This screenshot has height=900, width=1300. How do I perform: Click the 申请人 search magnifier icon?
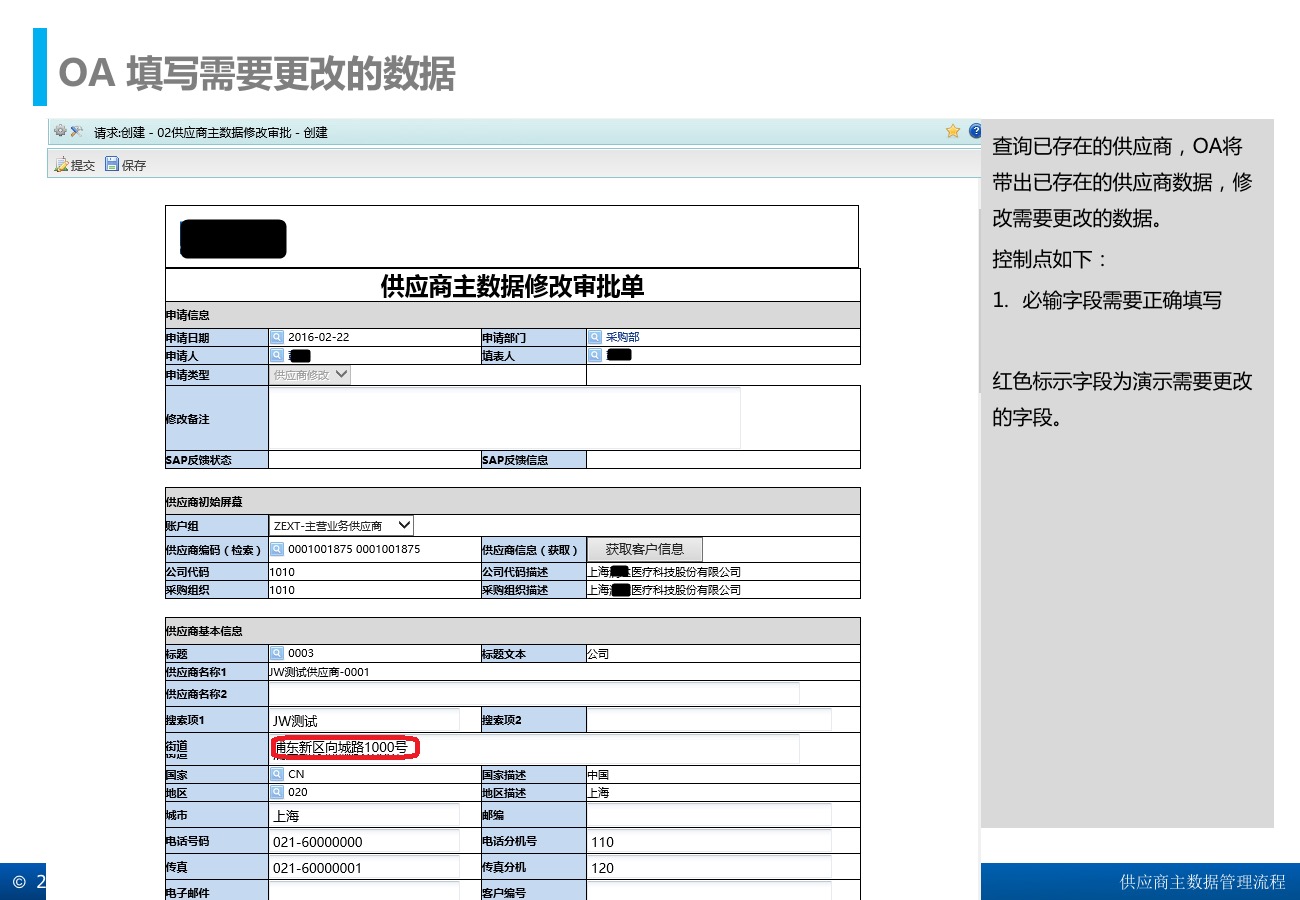(x=277, y=355)
